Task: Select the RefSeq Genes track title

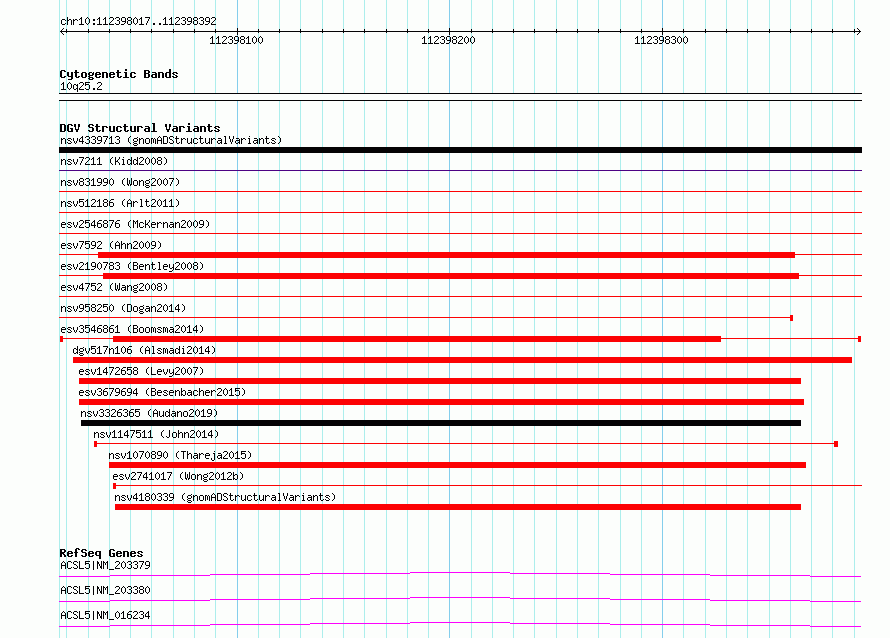Action: click(101, 553)
